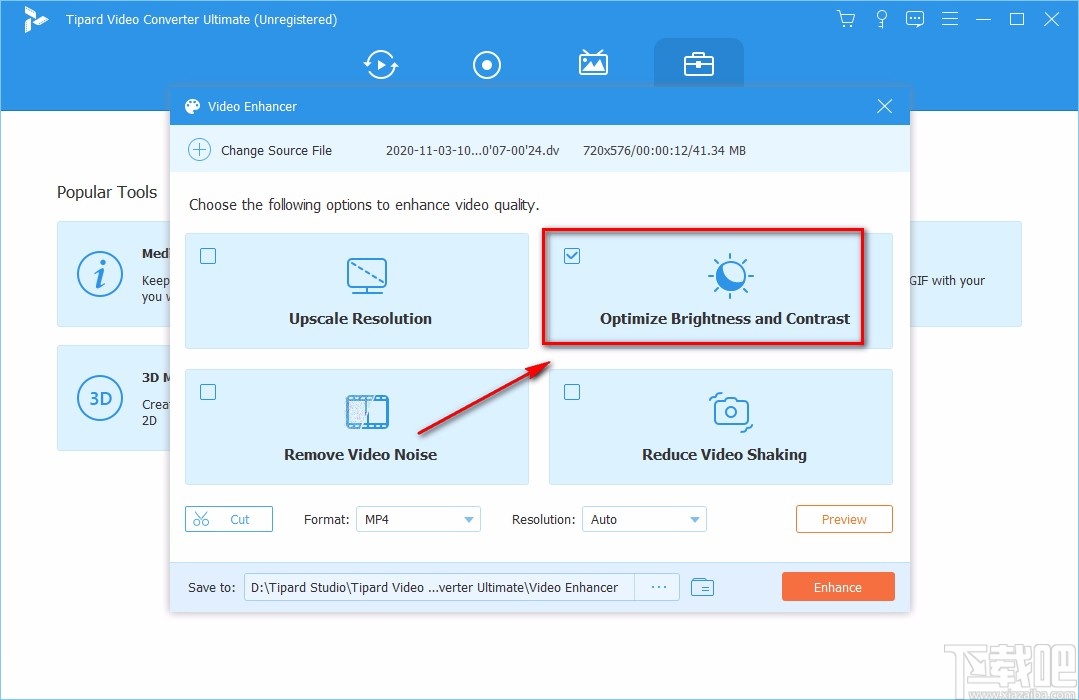The height and width of the screenshot is (700, 1079).
Task: Click the Tipard app logo
Action: point(34,19)
